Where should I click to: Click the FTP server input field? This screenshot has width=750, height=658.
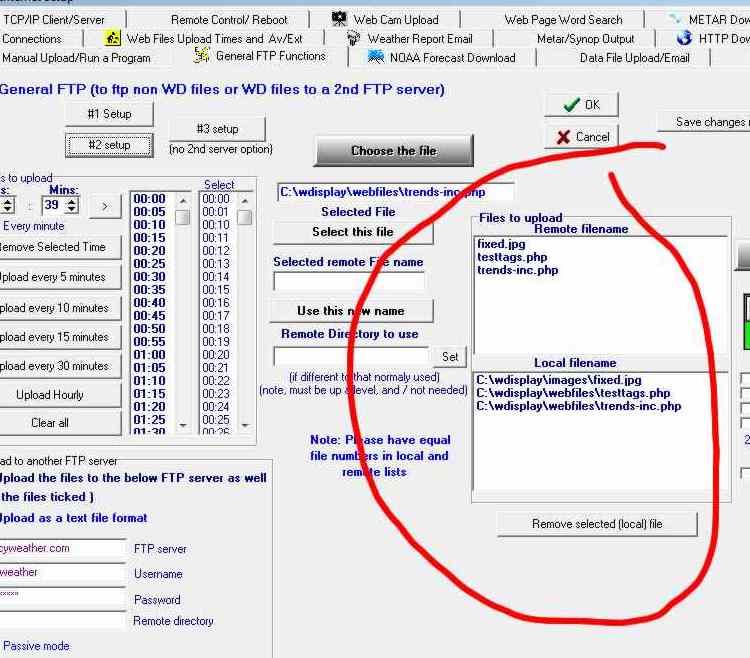pos(62,548)
